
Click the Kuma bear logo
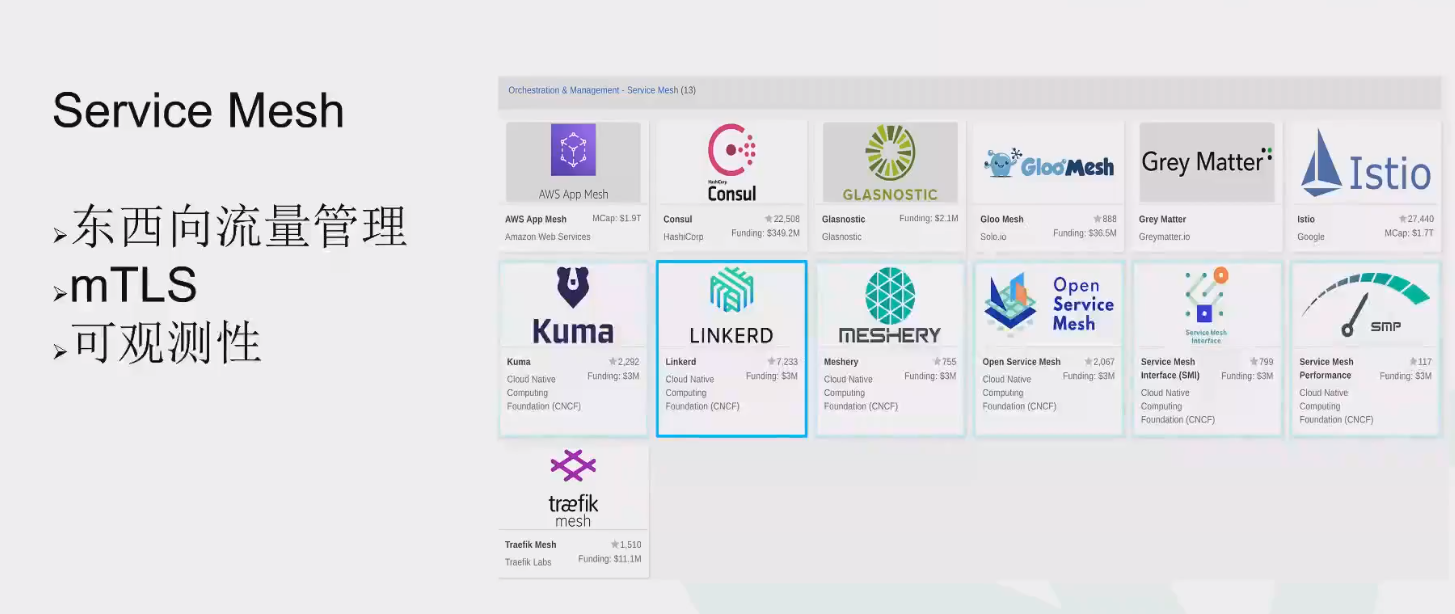pyautogui.click(x=573, y=306)
